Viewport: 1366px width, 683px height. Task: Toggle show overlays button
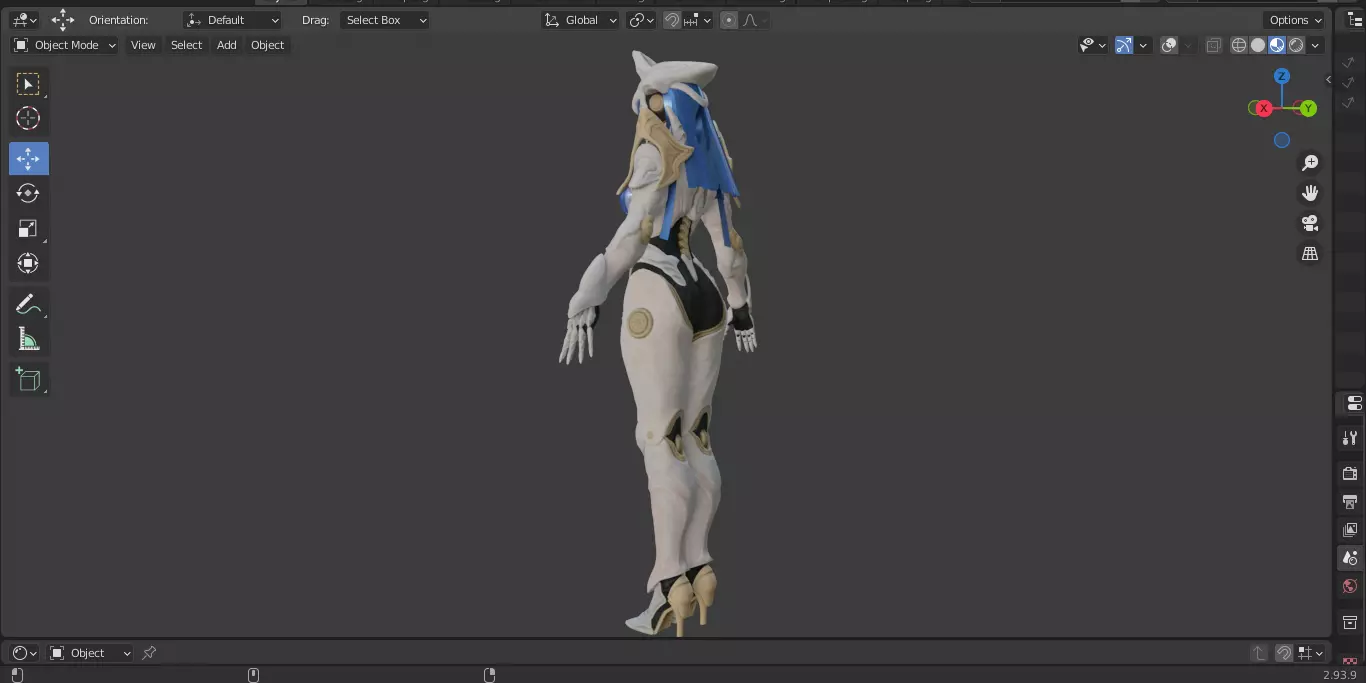1169,45
